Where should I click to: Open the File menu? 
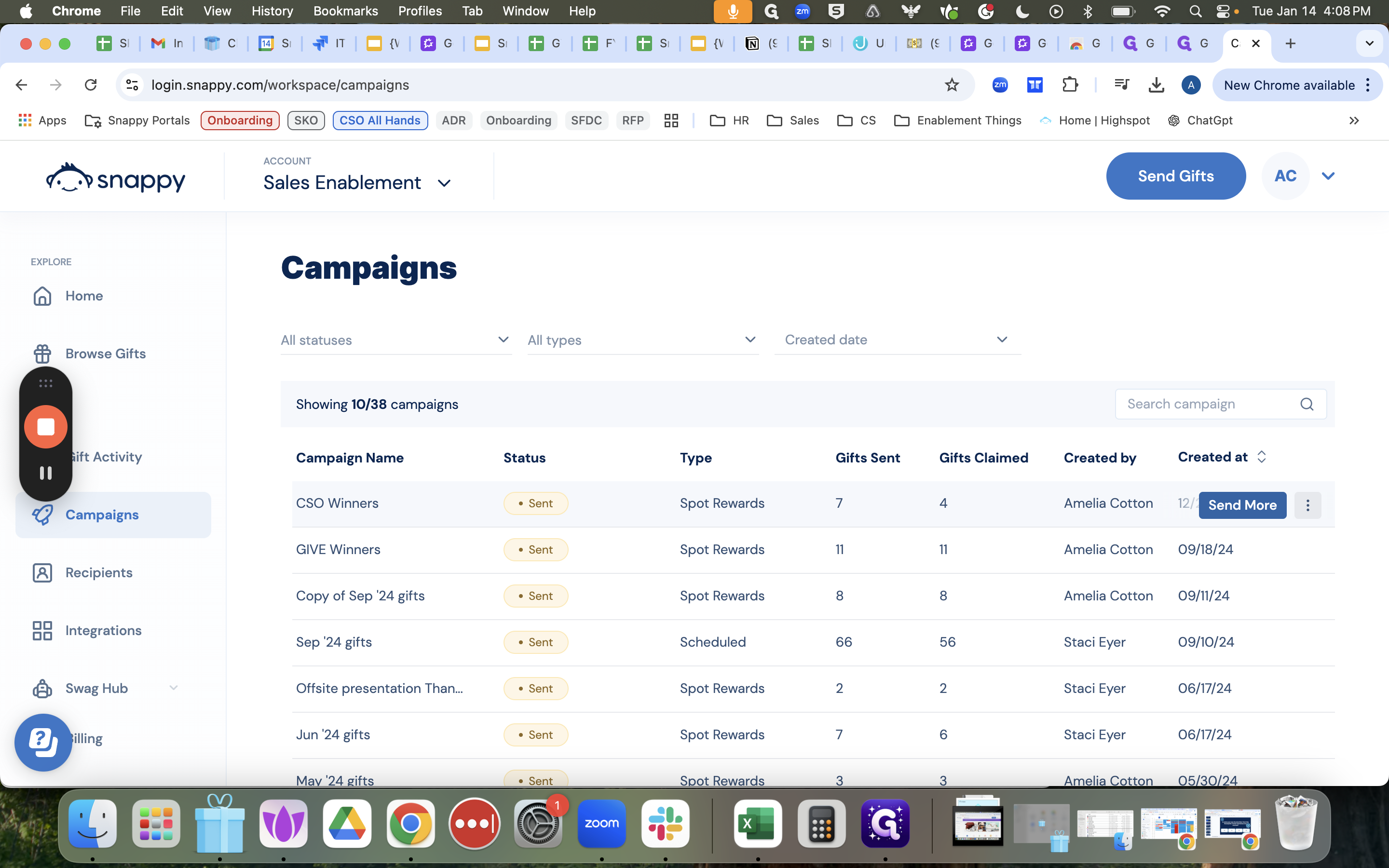pos(130,11)
